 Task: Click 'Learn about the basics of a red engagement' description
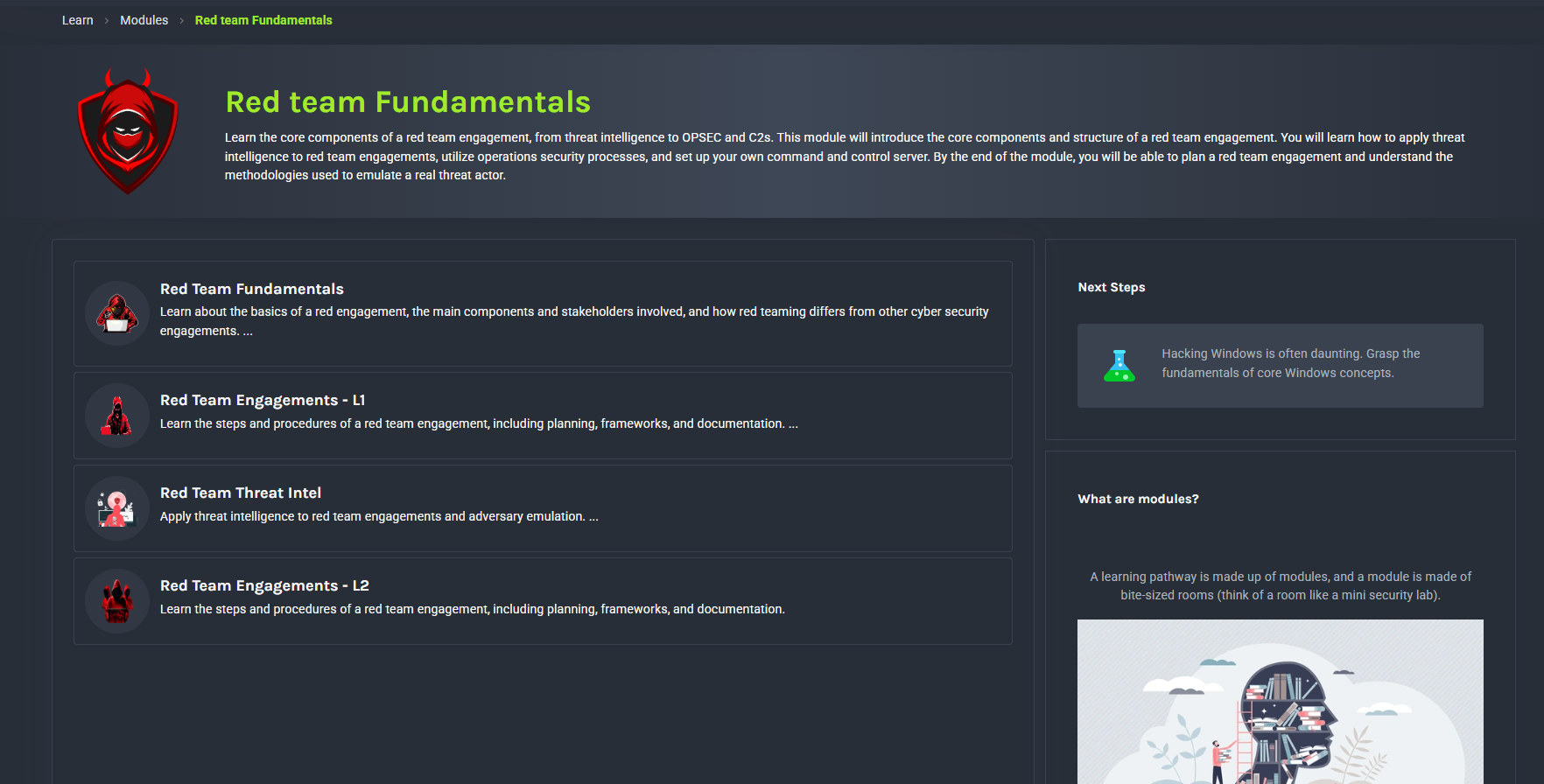click(x=574, y=321)
